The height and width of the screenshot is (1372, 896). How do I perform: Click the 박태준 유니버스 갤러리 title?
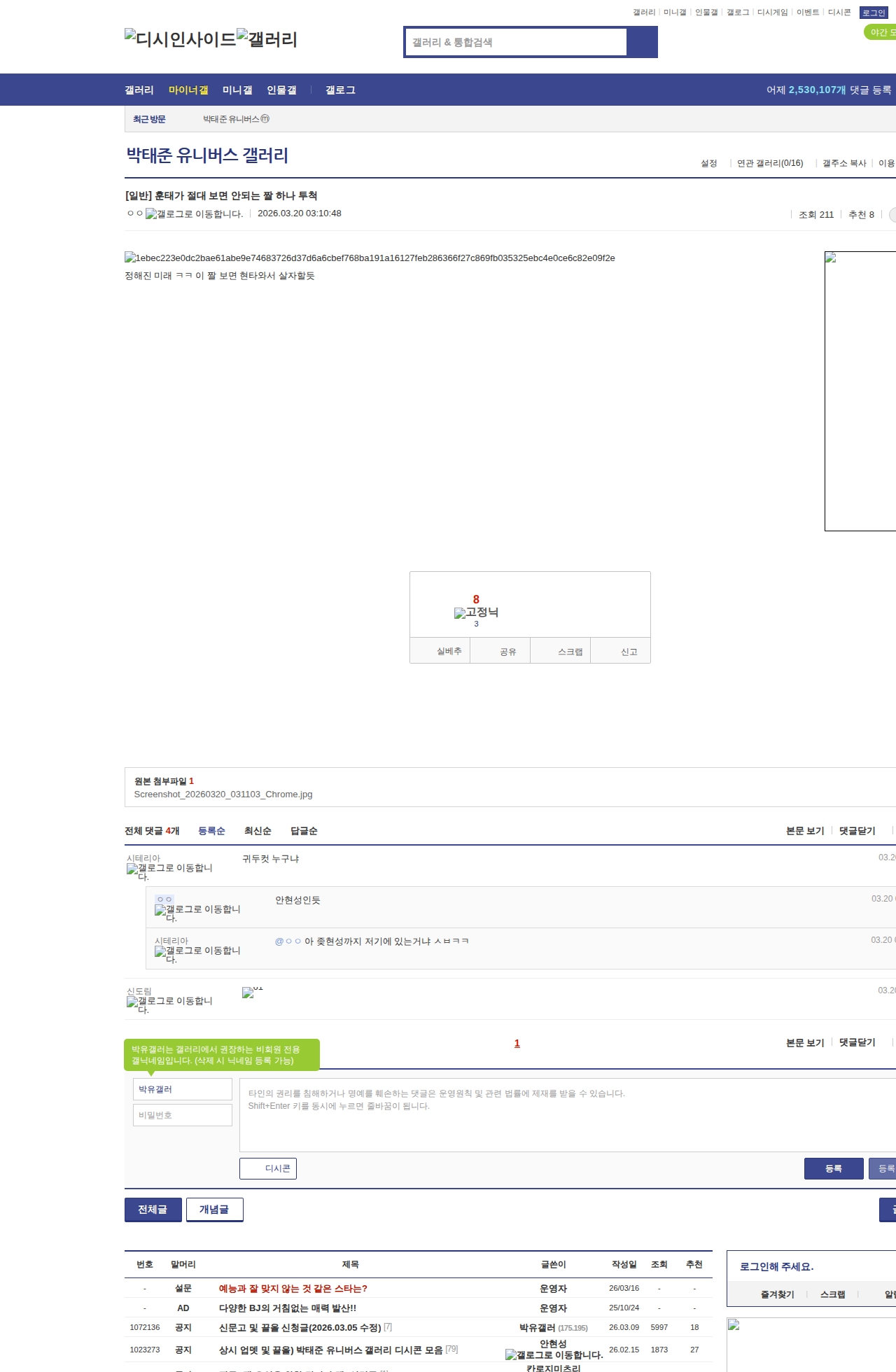pyautogui.click(x=207, y=155)
